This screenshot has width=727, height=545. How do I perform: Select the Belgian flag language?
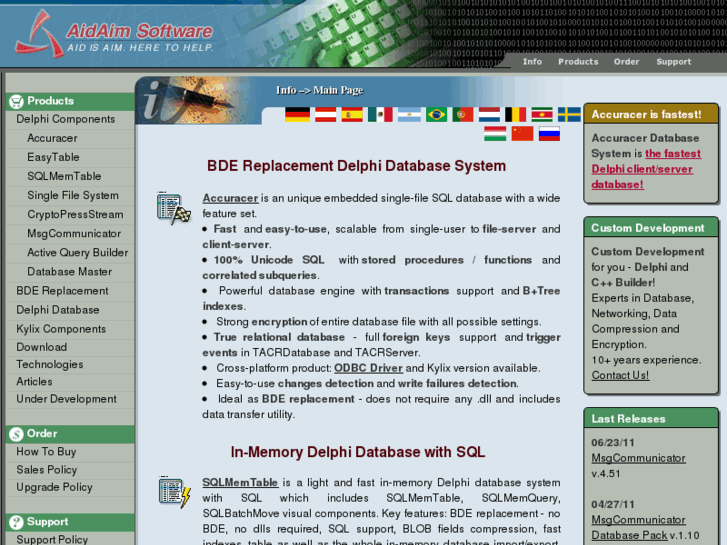pyautogui.click(x=516, y=114)
